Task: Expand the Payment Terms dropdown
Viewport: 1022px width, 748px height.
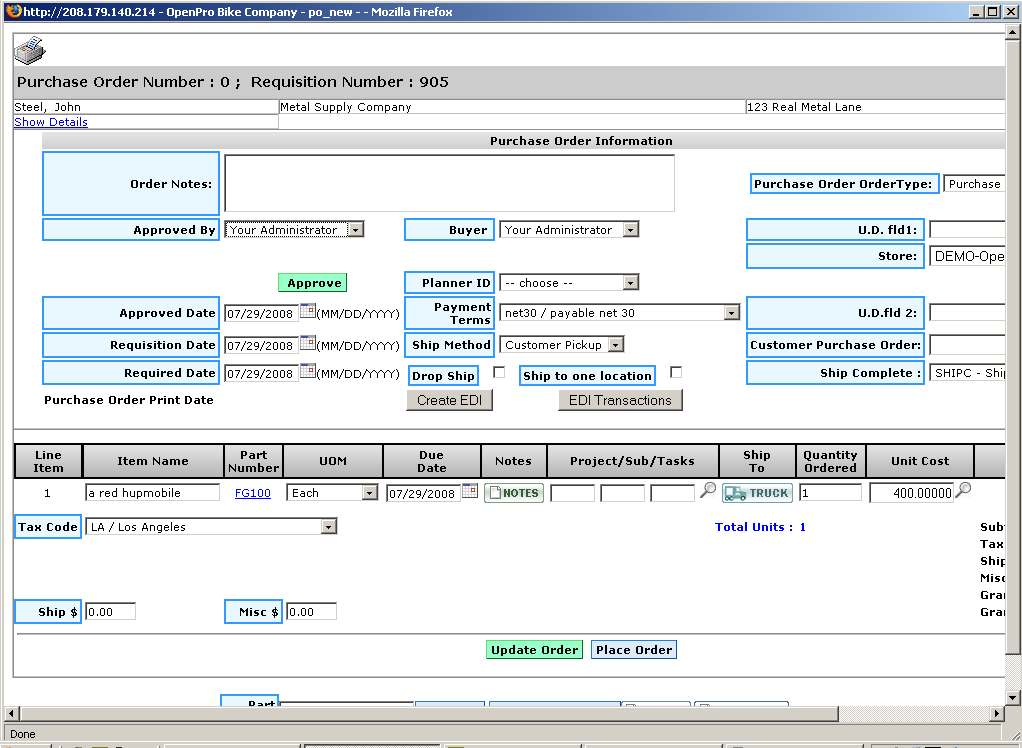Action: (x=731, y=313)
